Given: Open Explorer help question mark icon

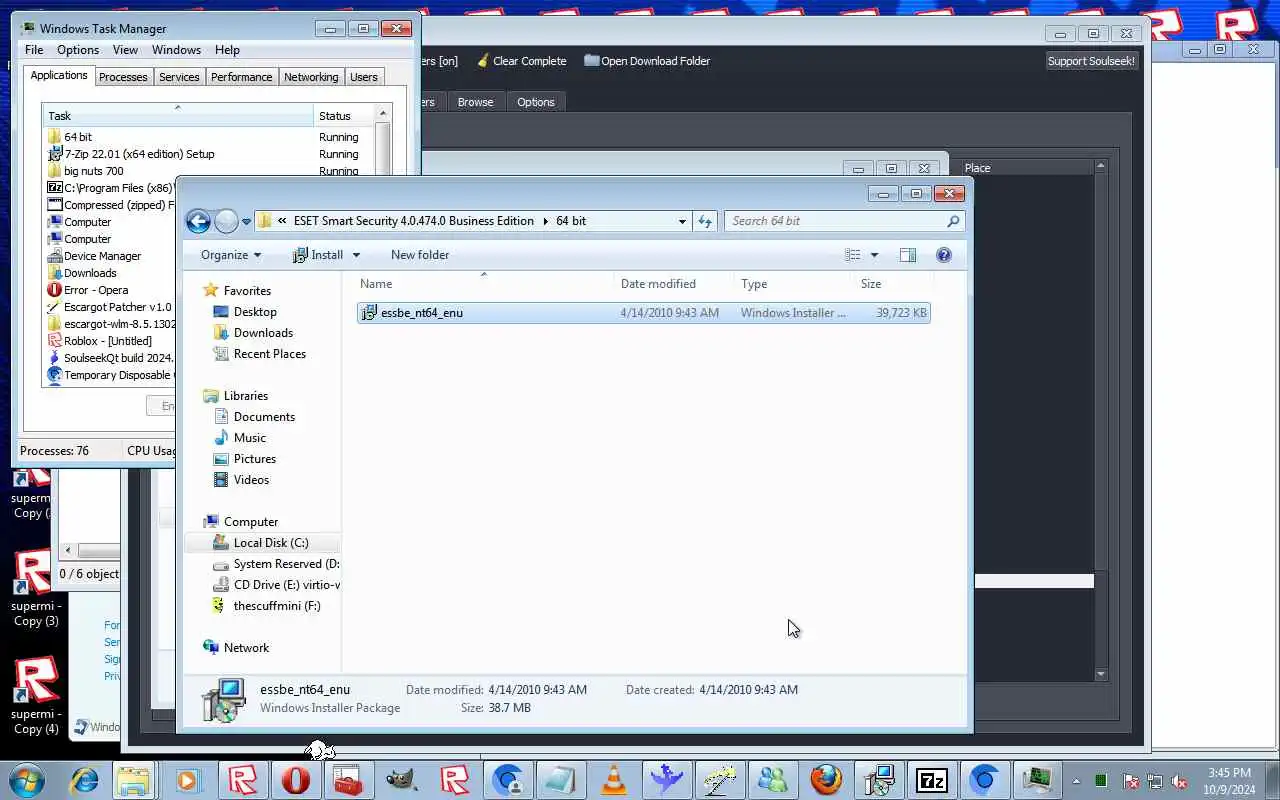Looking at the screenshot, I should (943, 255).
